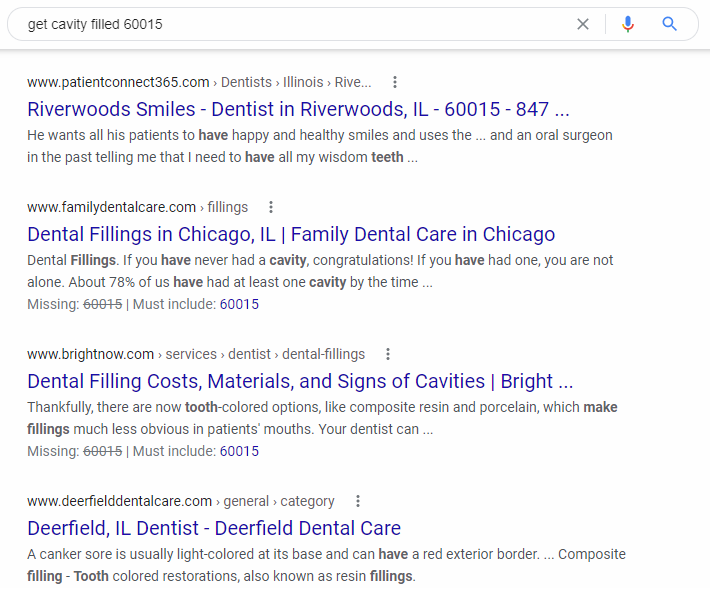Screen dimensions: 710x592
Task: Click the www.patientconnect365.com breadcrumb URL
Action: click(199, 82)
